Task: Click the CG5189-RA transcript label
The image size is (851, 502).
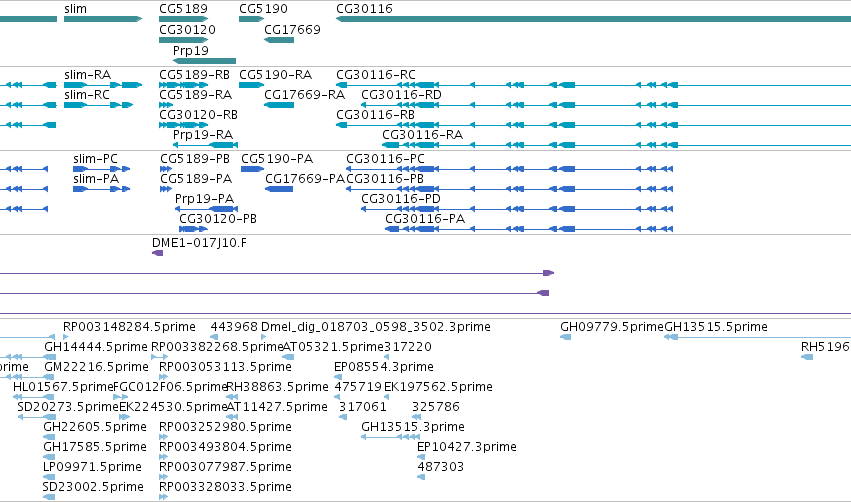Action: pos(195,95)
